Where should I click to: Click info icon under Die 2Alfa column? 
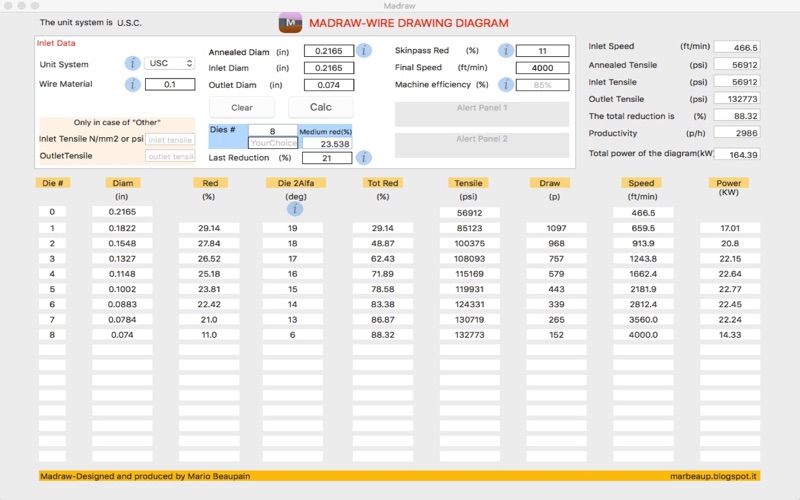pyautogui.click(x=295, y=209)
